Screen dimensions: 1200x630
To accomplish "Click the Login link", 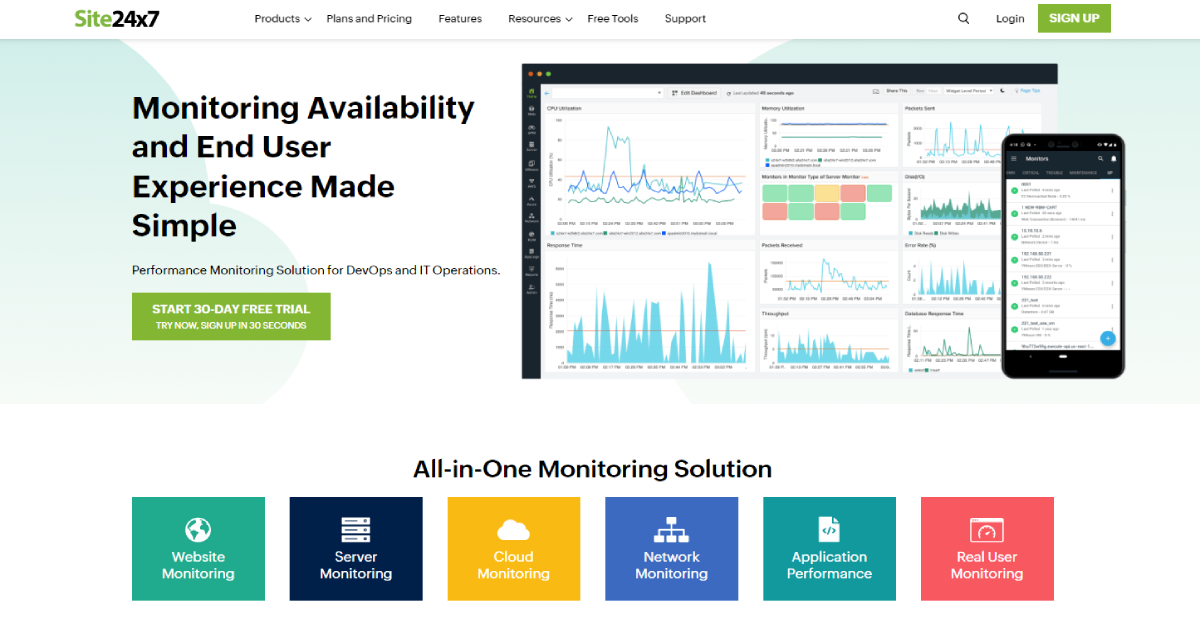I will tap(1010, 19).
